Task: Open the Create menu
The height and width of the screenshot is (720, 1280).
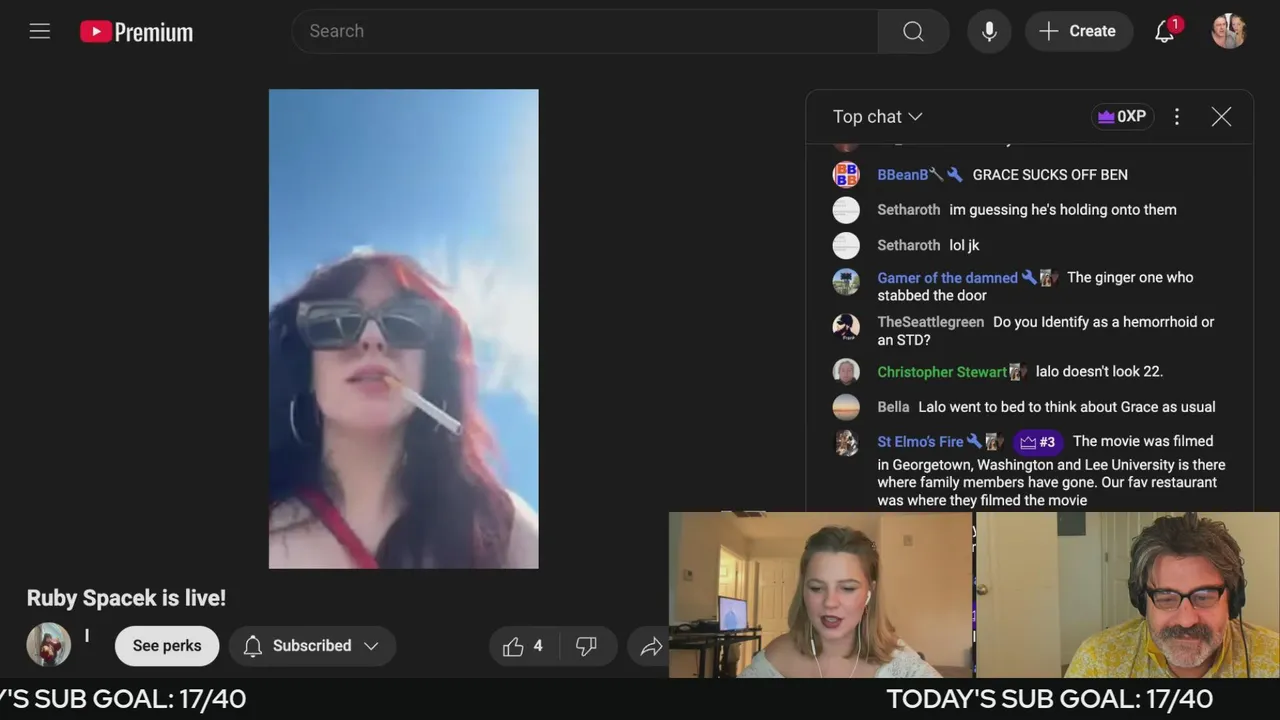Action: tap(1078, 31)
